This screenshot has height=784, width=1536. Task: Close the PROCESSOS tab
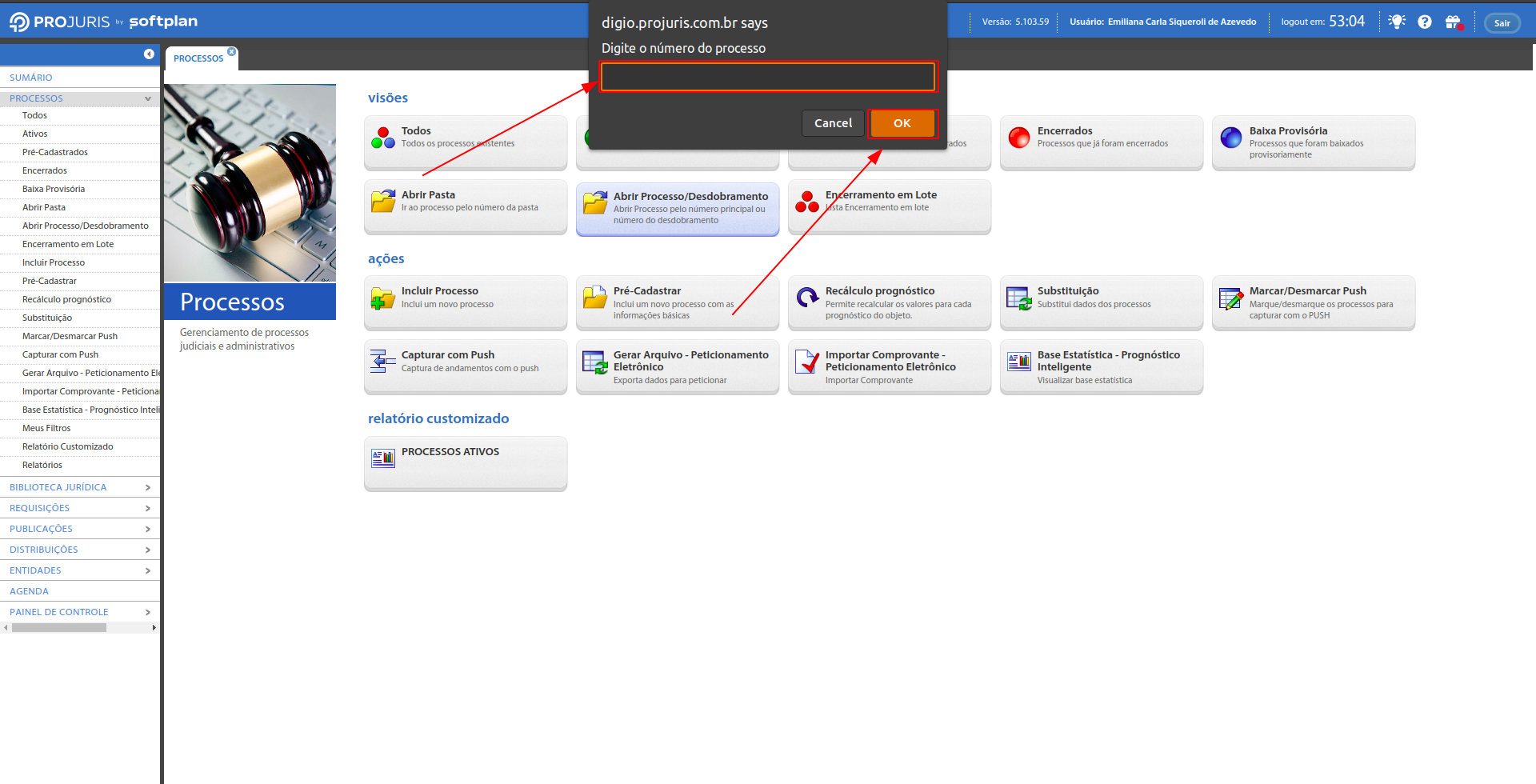(x=232, y=52)
